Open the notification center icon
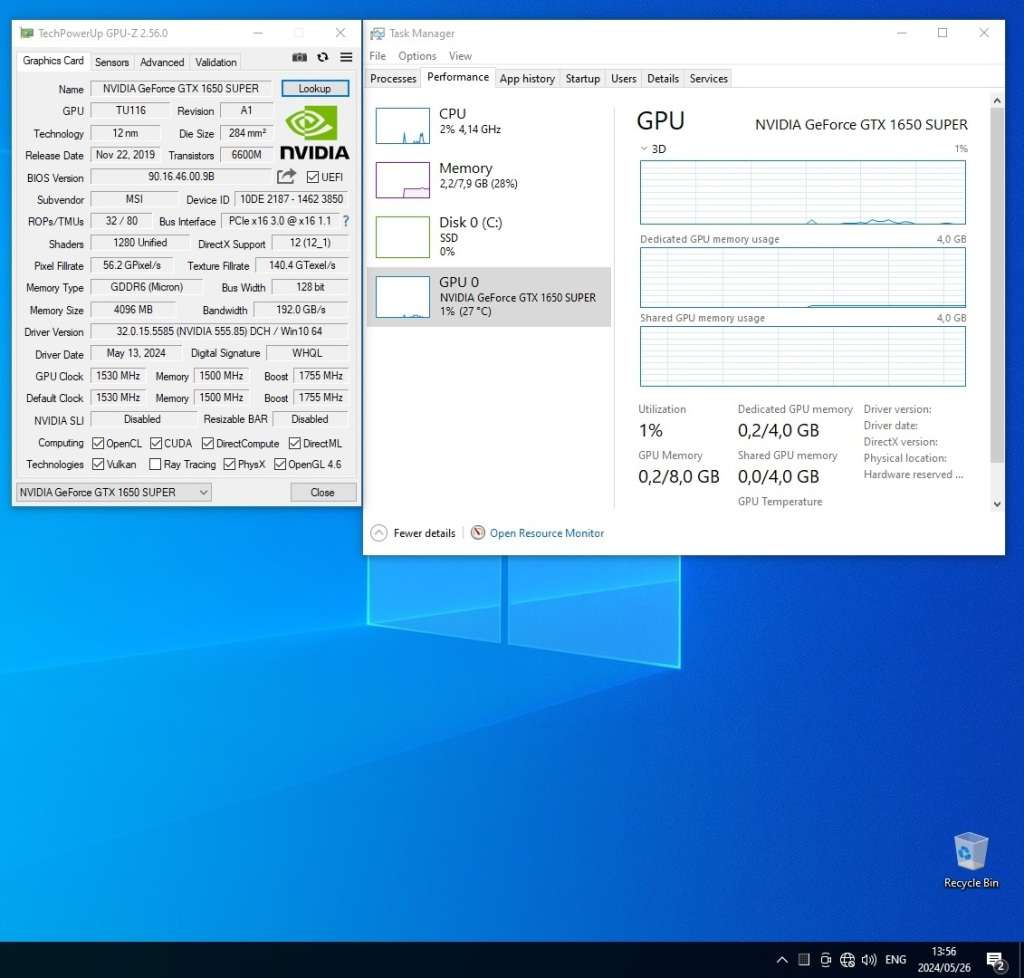 tap(996, 960)
